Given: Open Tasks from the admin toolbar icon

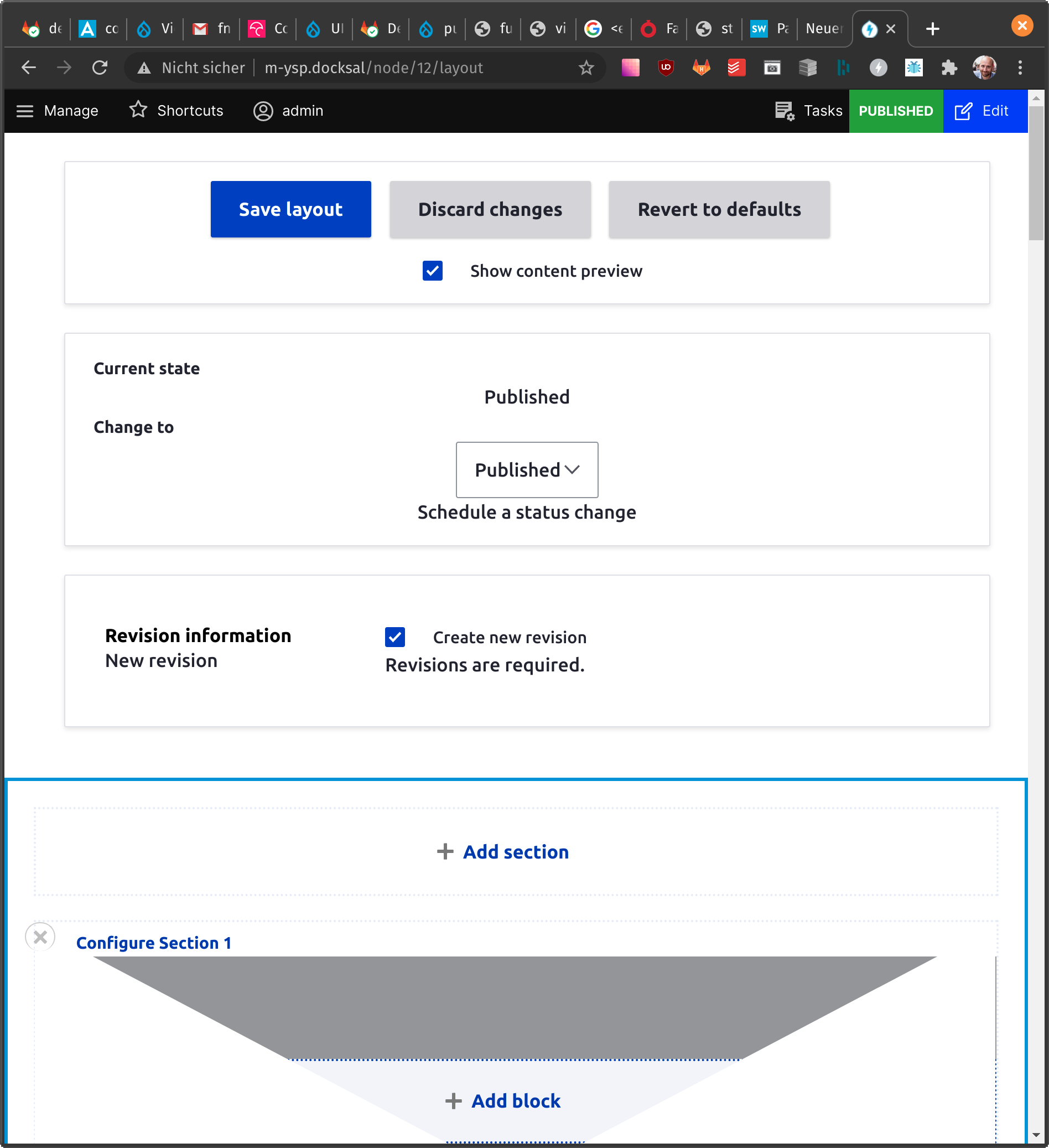Looking at the screenshot, I should click(785, 111).
